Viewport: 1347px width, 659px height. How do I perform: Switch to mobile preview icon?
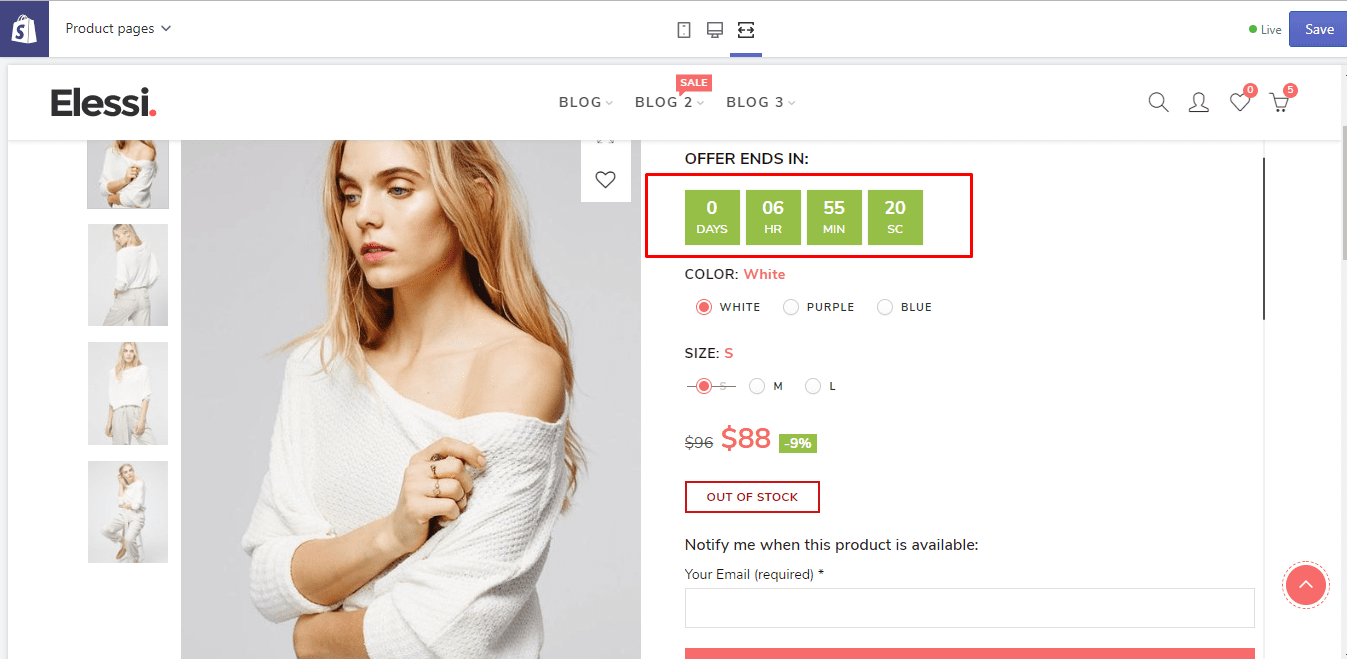point(684,29)
